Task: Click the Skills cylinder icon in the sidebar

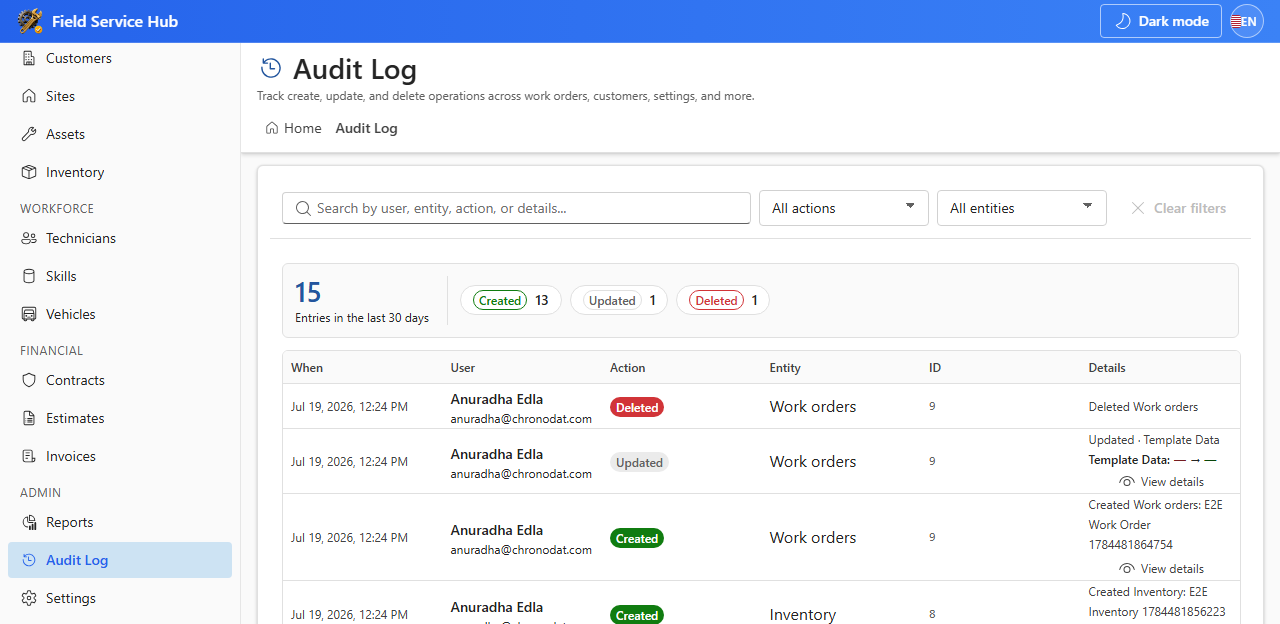Action: 29,276
